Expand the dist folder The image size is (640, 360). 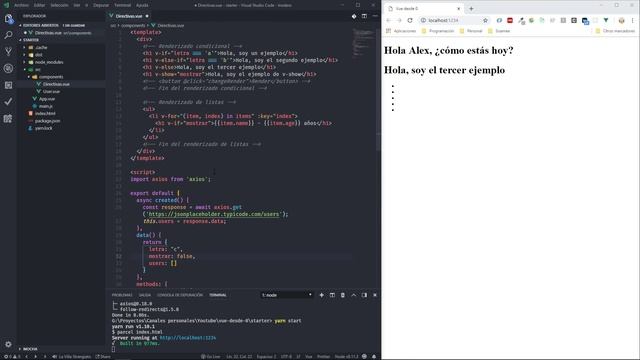coord(38,55)
